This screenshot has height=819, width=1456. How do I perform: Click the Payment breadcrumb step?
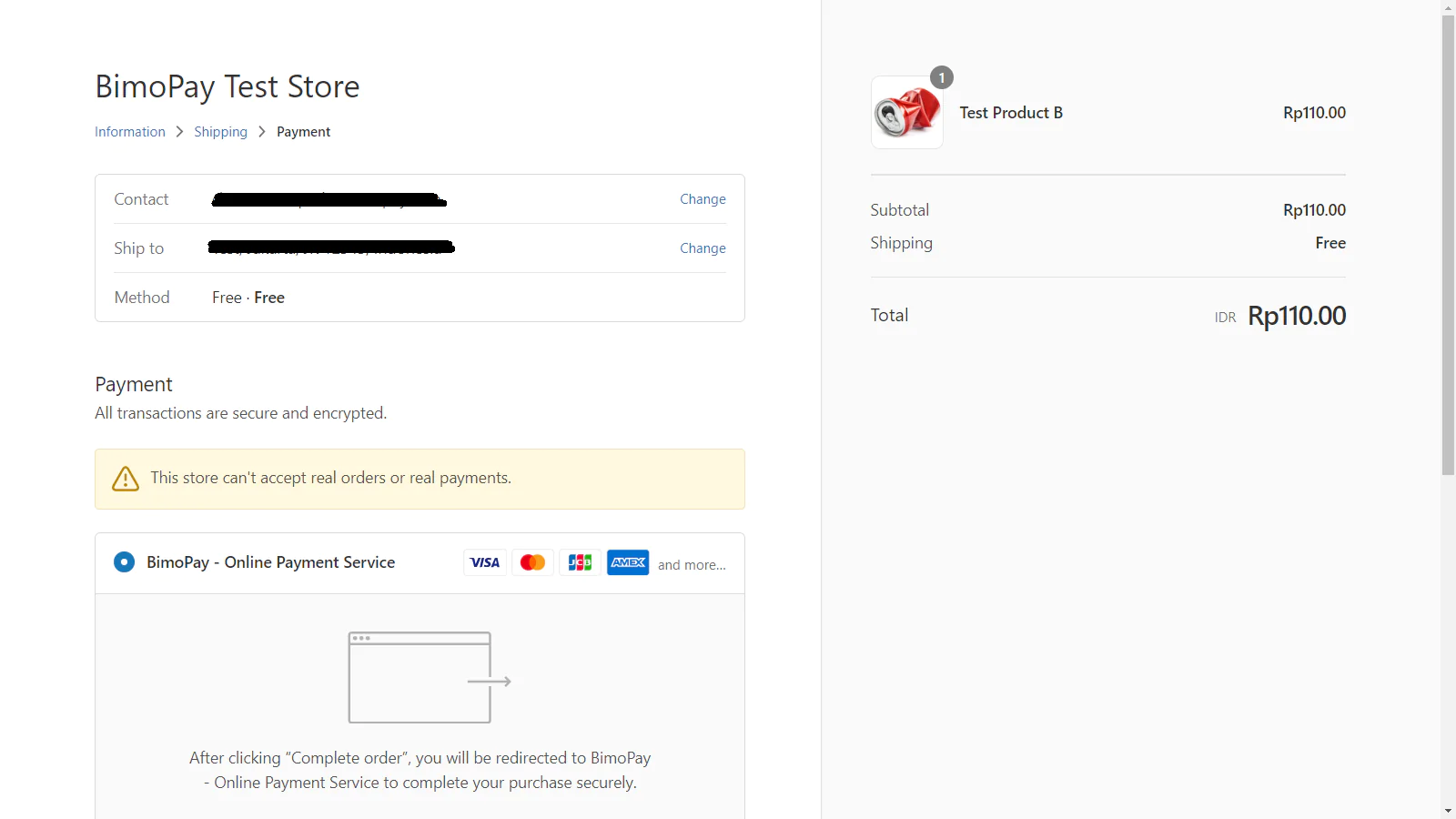pos(303,132)
